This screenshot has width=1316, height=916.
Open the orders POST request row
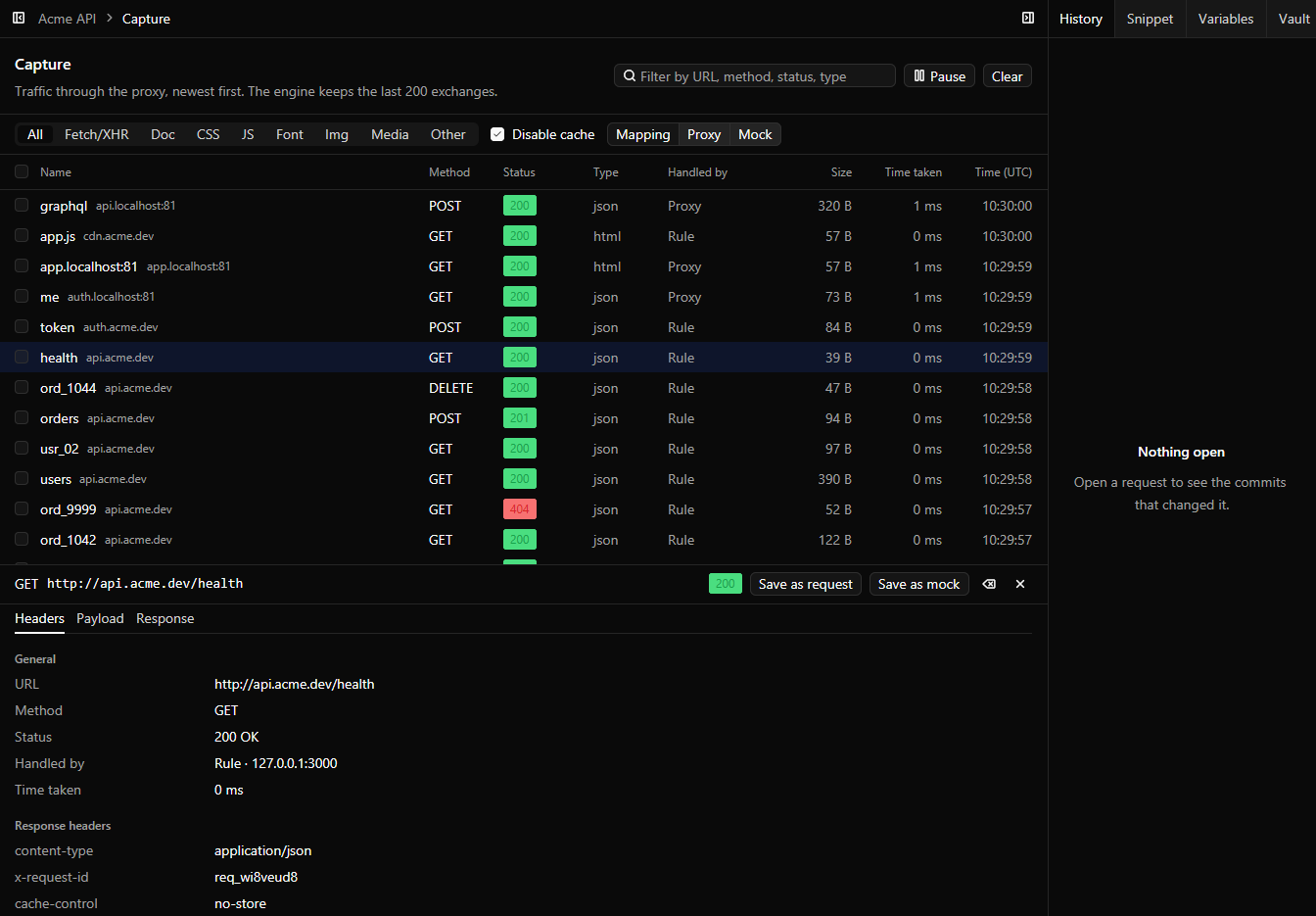[x=524, y=418]
